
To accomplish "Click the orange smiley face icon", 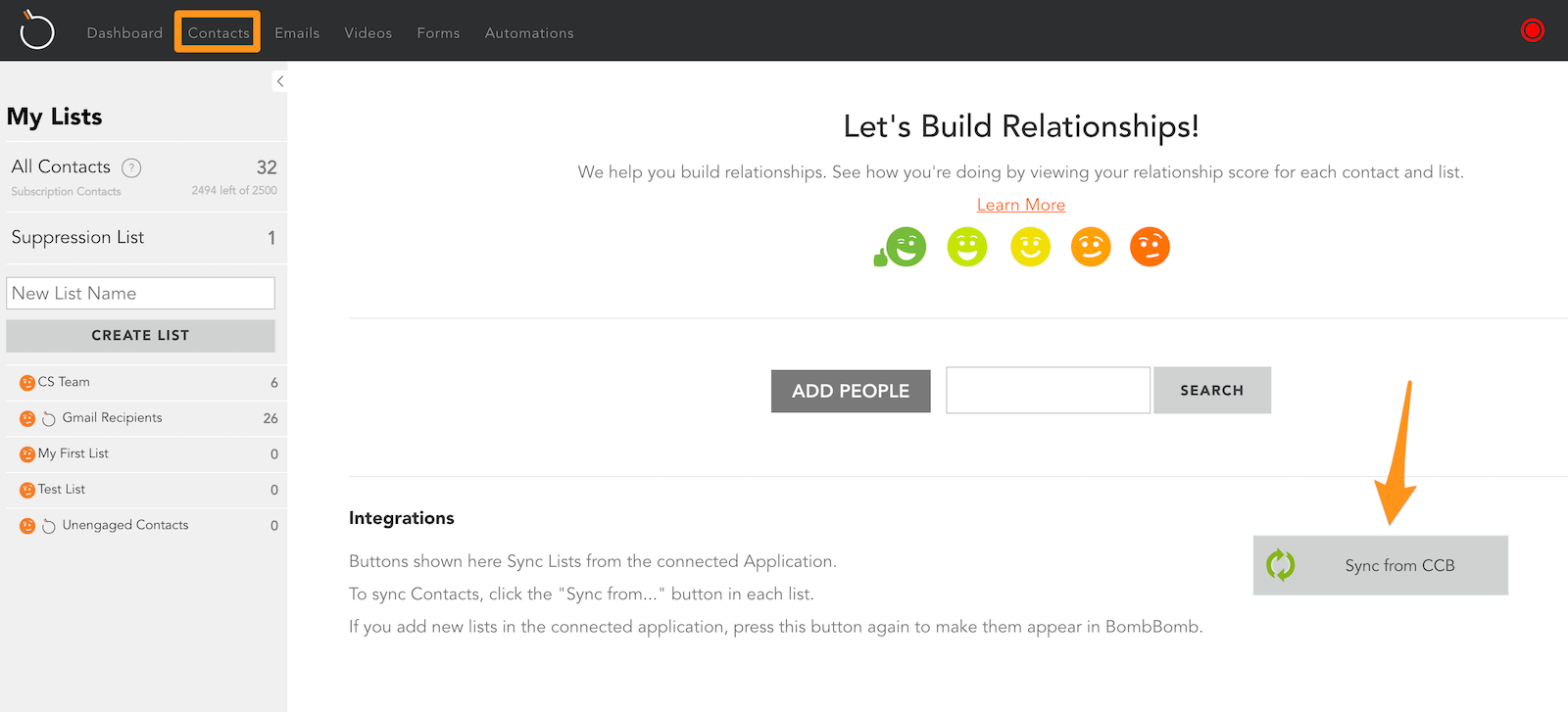I will [x=1091, y=247].
